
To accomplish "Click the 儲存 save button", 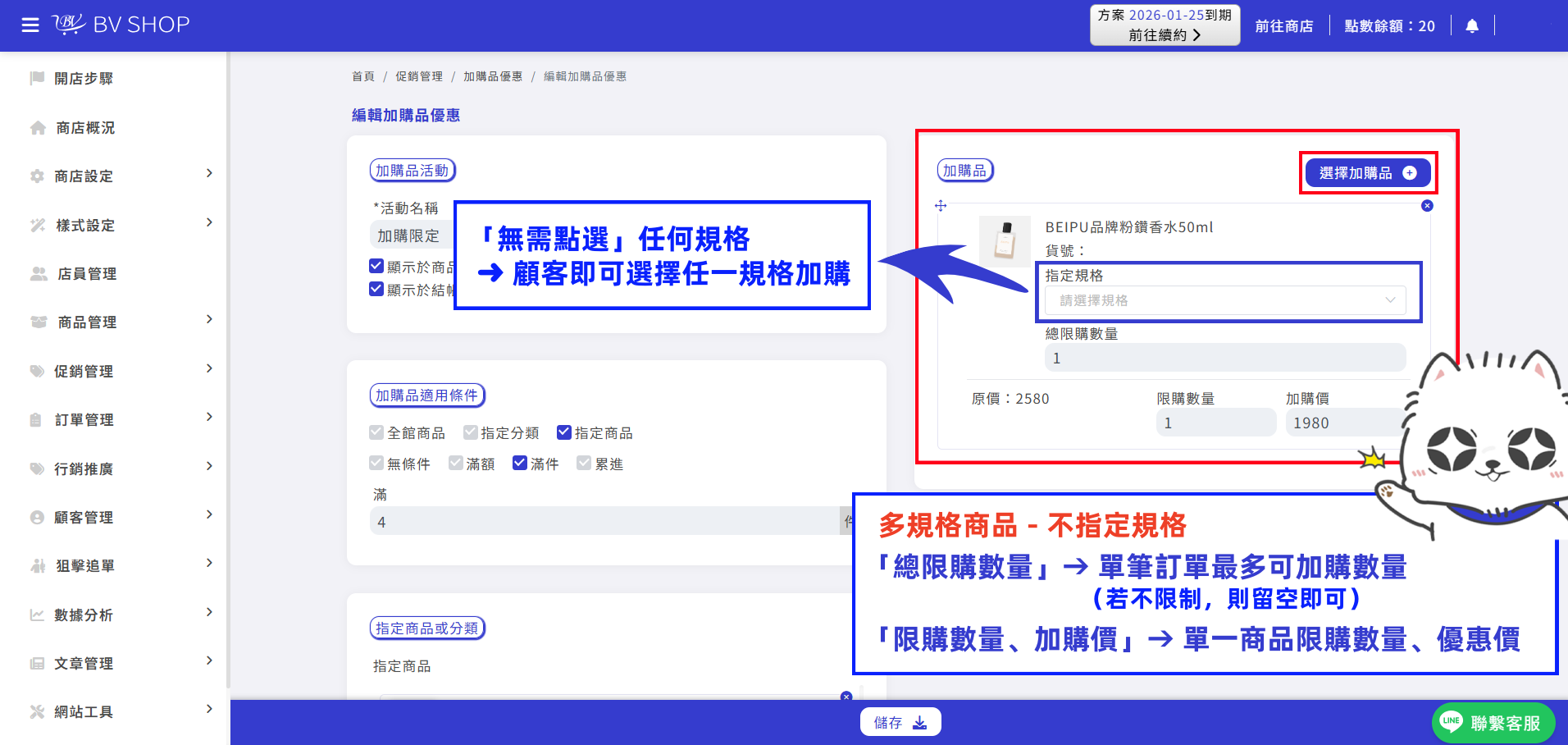I will (x=900, y=722).
